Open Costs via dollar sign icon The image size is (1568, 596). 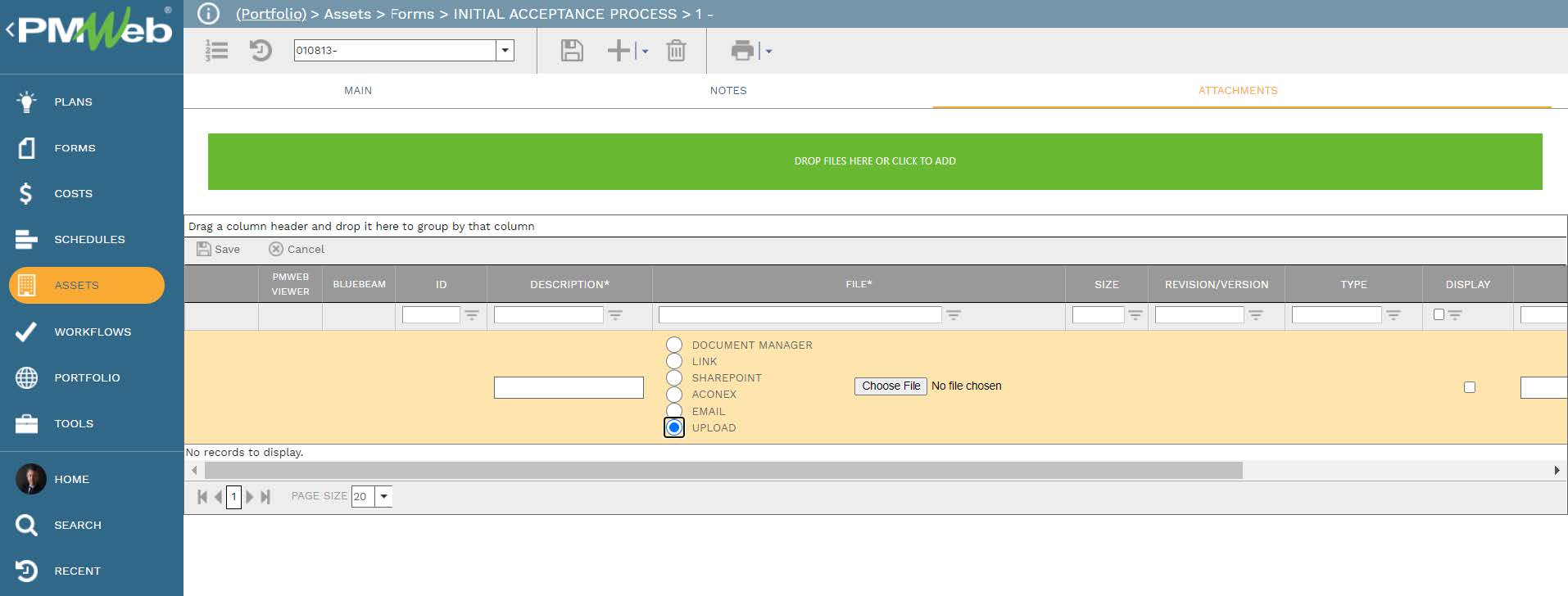tap(26, 194)
